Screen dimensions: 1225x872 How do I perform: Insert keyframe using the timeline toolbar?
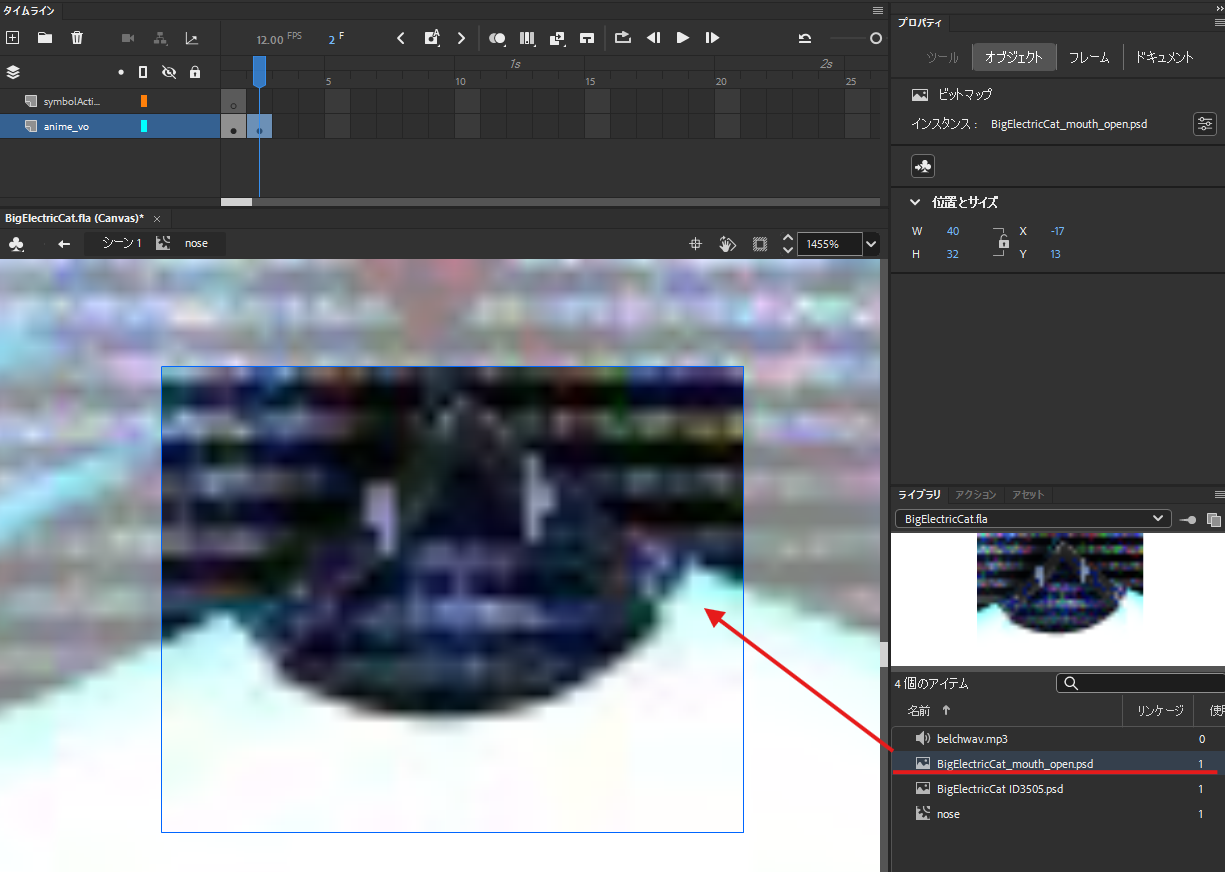click(431, 38)
